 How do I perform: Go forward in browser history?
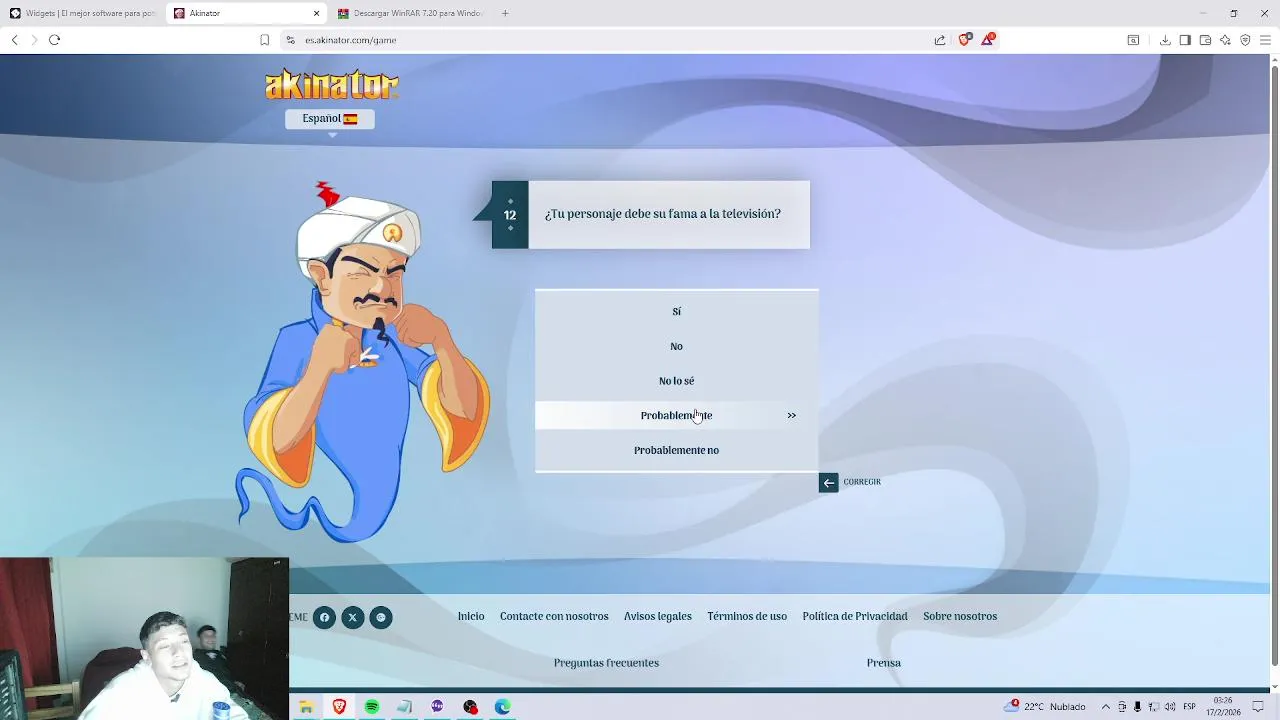coord(34,40)
